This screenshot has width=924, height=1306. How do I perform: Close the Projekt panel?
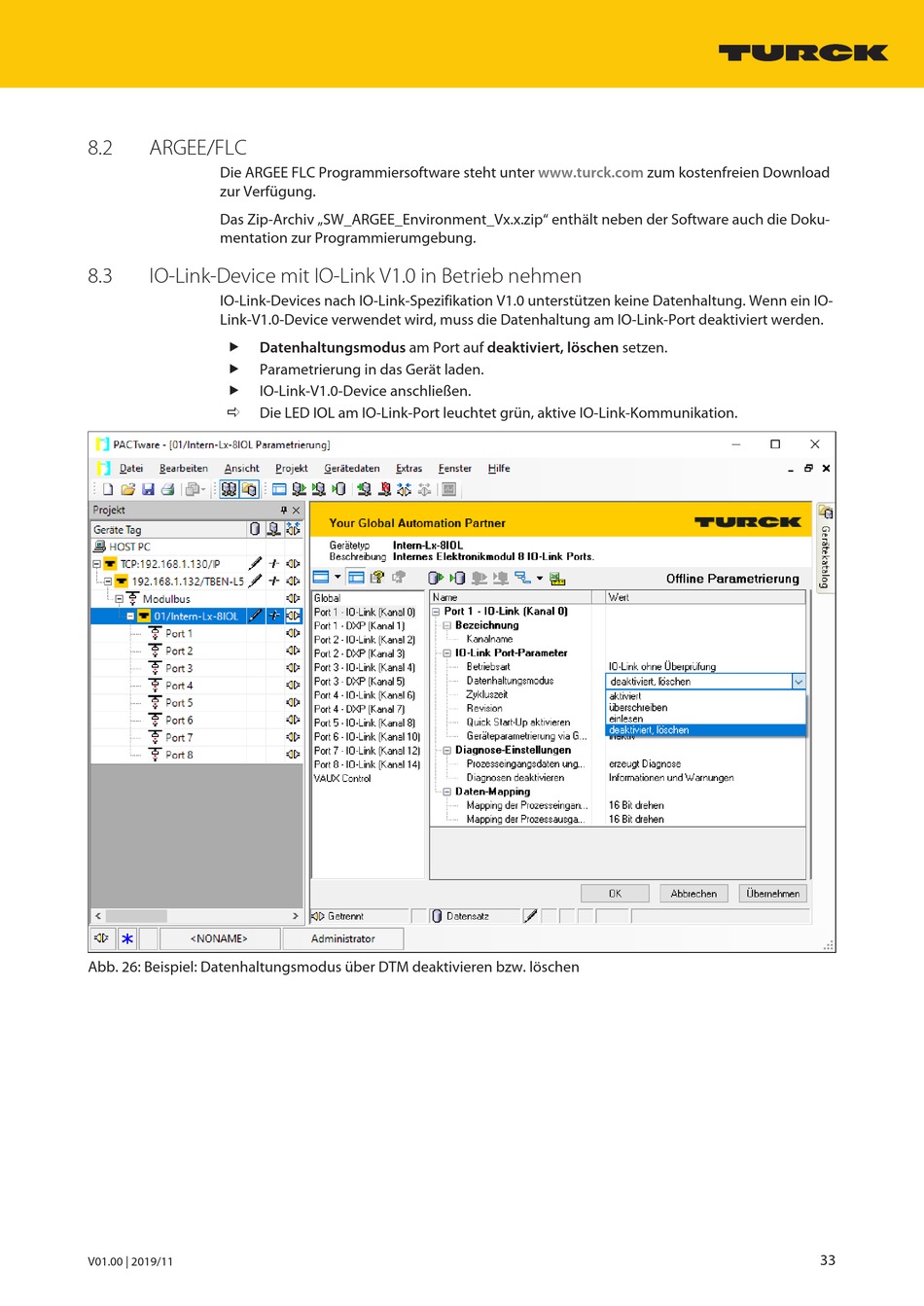(297, 511)
